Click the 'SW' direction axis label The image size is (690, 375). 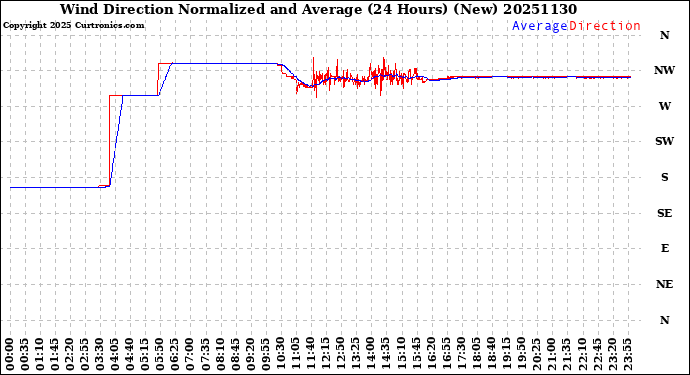coord(664,141)
